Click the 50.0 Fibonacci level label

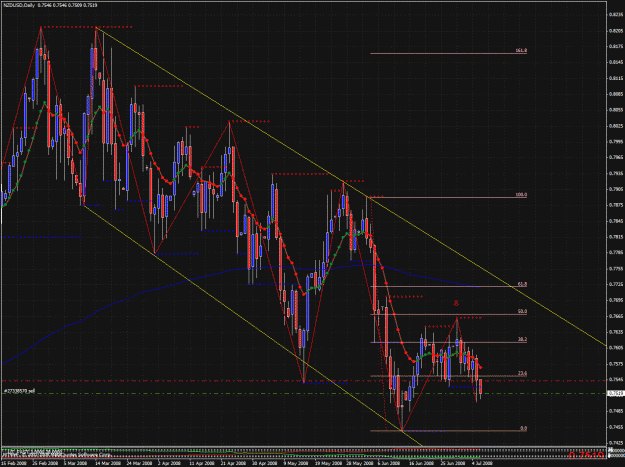click(522, 311)
